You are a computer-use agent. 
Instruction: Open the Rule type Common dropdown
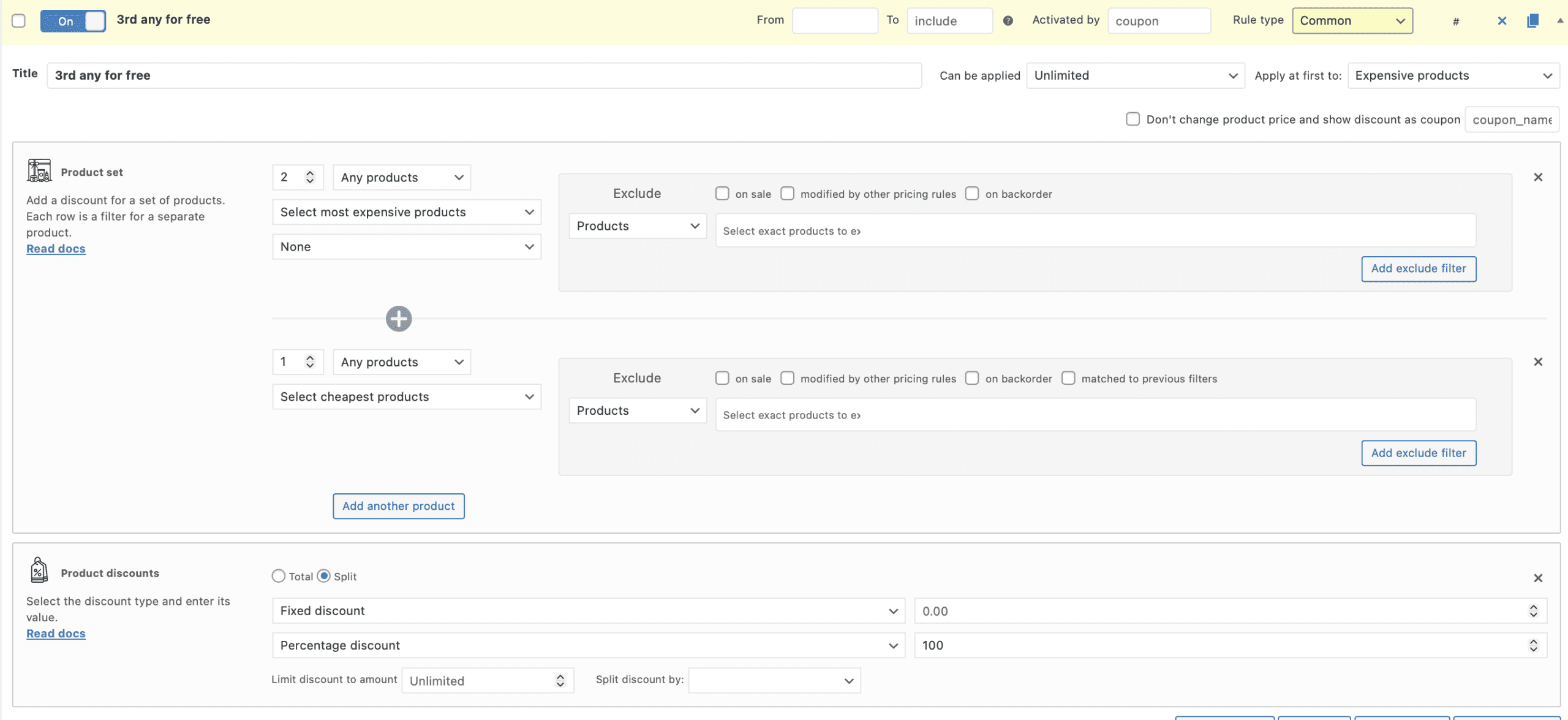point(1352,21)
